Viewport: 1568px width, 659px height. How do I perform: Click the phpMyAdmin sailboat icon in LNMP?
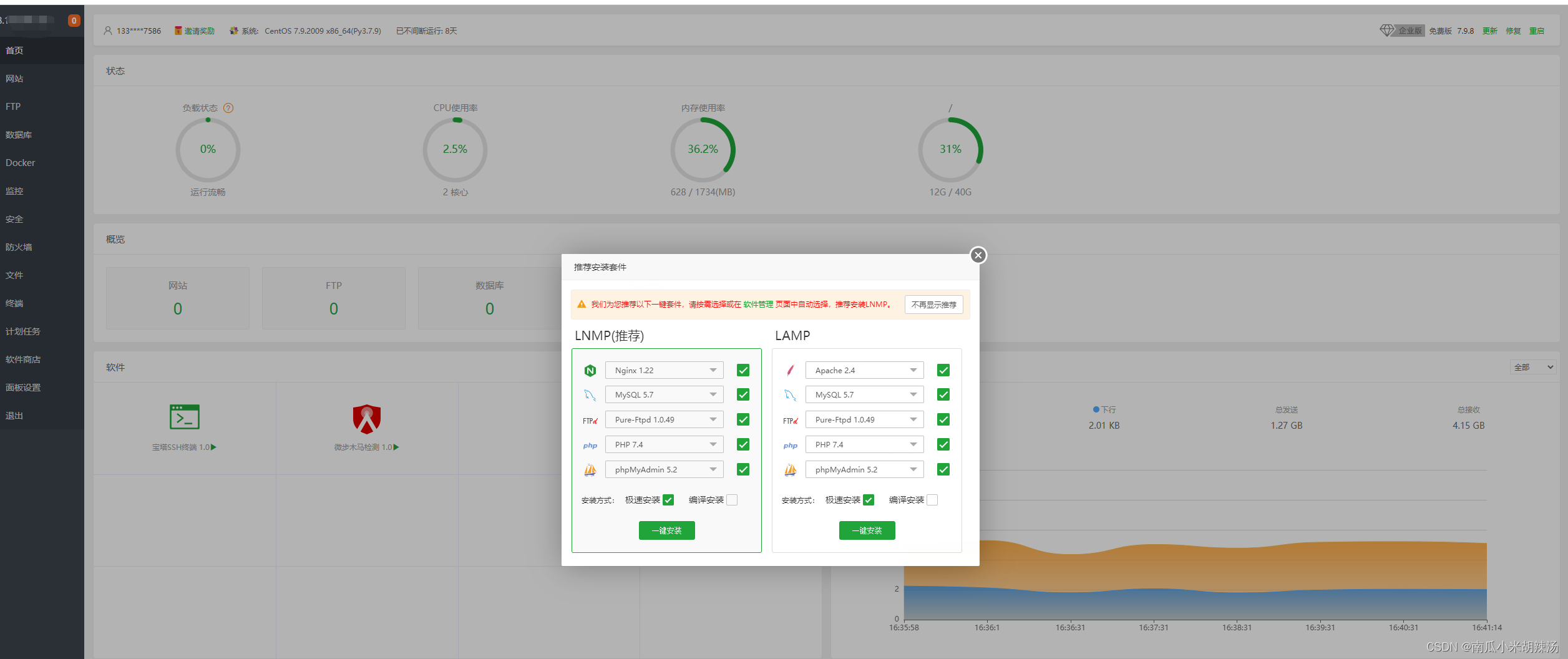(x=590, y=470)
